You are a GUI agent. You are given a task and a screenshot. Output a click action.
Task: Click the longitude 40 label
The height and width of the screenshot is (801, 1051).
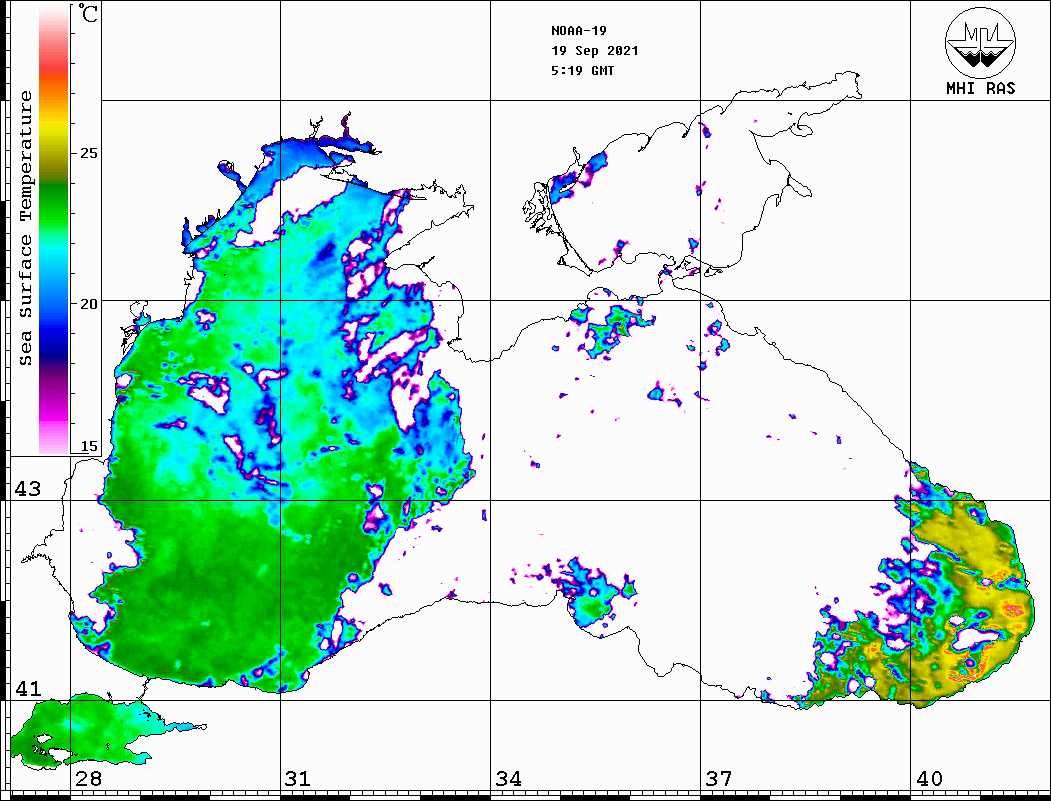[929, 779]
